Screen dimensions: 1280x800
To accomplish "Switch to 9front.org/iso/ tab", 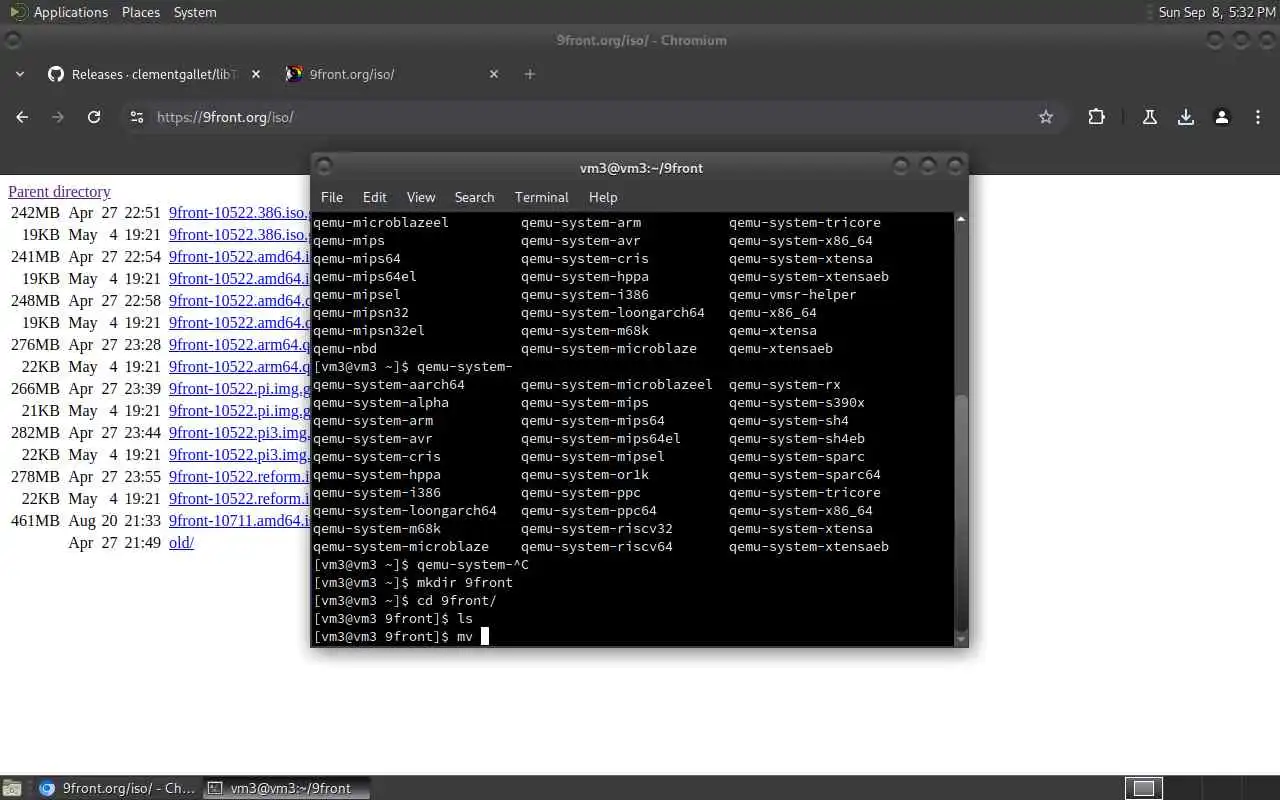I will 392,74.
